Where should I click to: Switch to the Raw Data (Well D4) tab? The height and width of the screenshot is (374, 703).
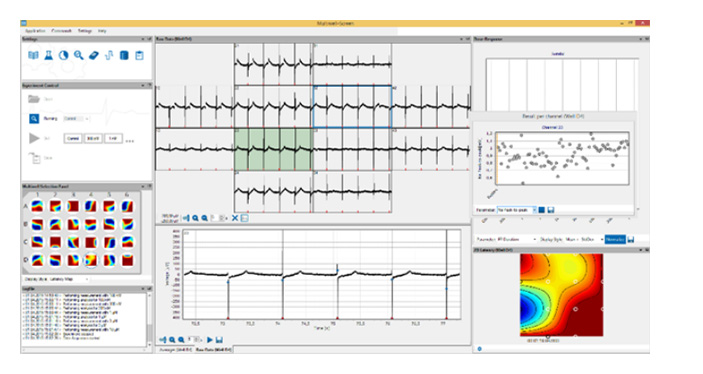[x=214, y=349]
